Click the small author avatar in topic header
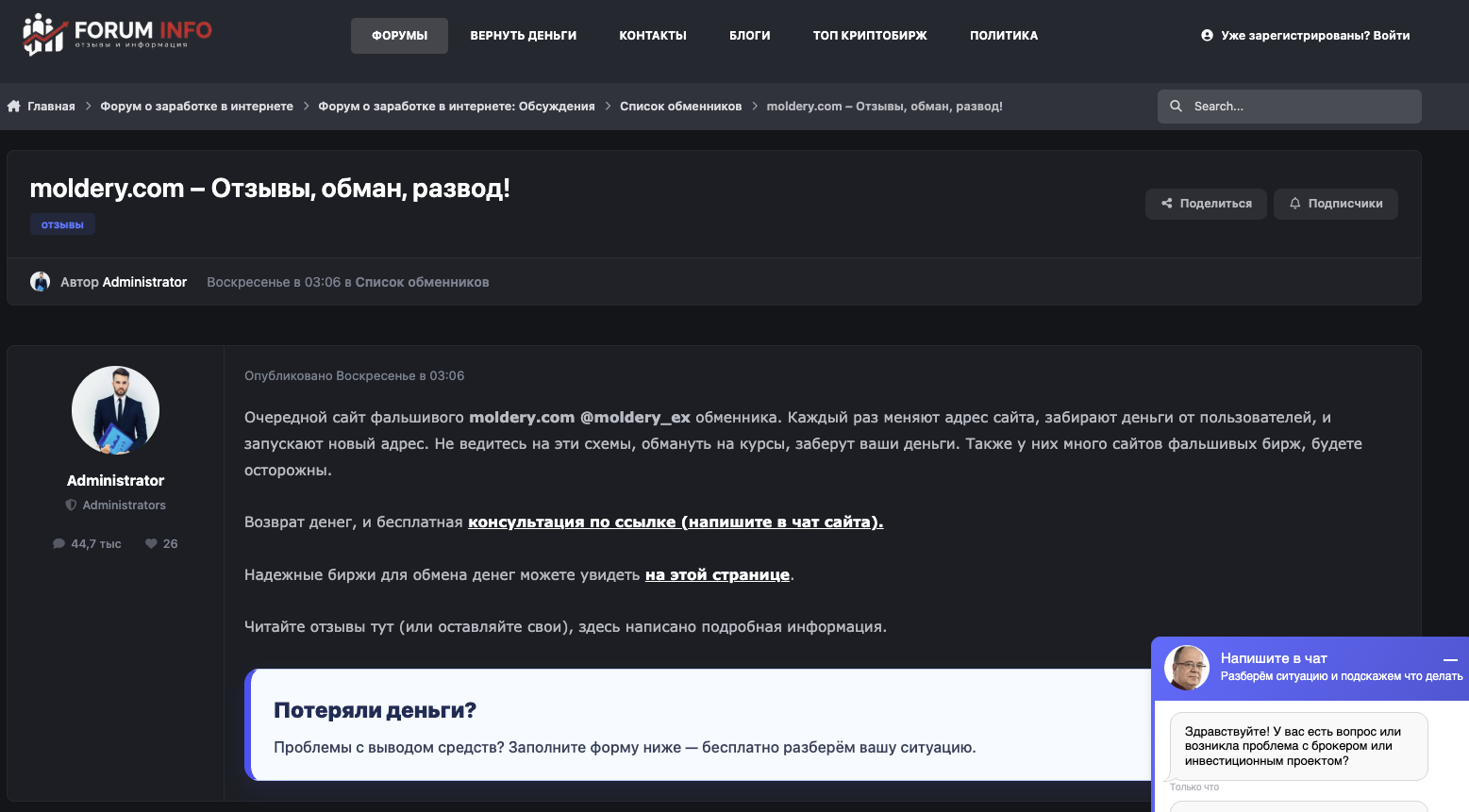The height and width of the screenshot is (812, 1469). (x=40, y=282)
